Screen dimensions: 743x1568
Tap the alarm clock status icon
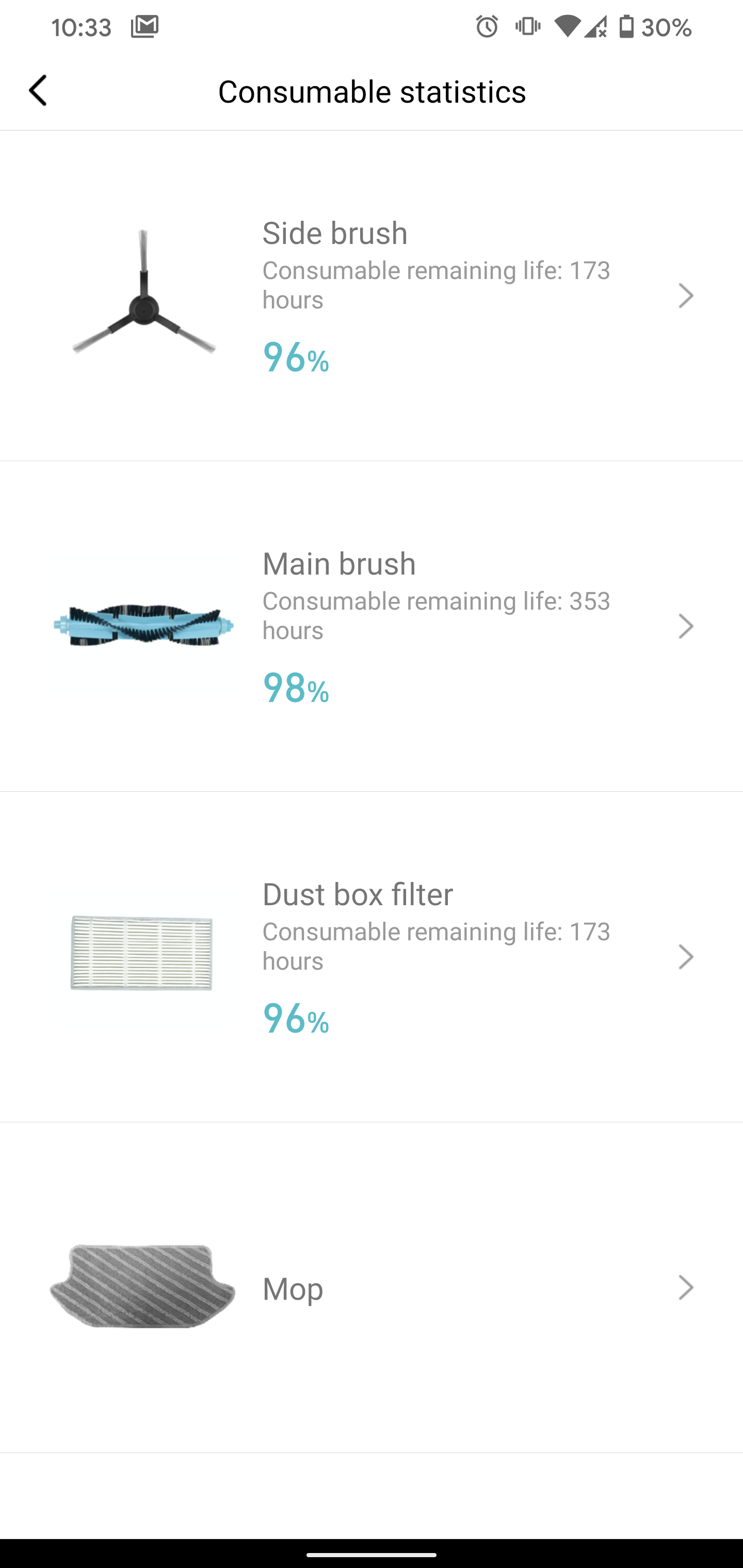coord(487,27)
